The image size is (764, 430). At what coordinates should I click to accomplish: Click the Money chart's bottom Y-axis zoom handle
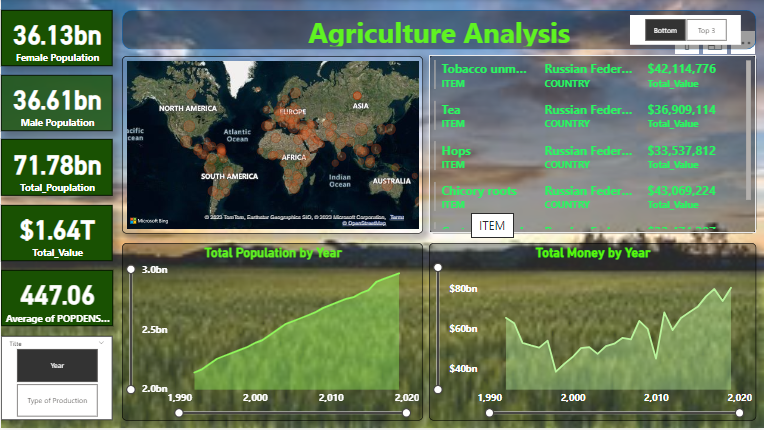click(437, 389)
